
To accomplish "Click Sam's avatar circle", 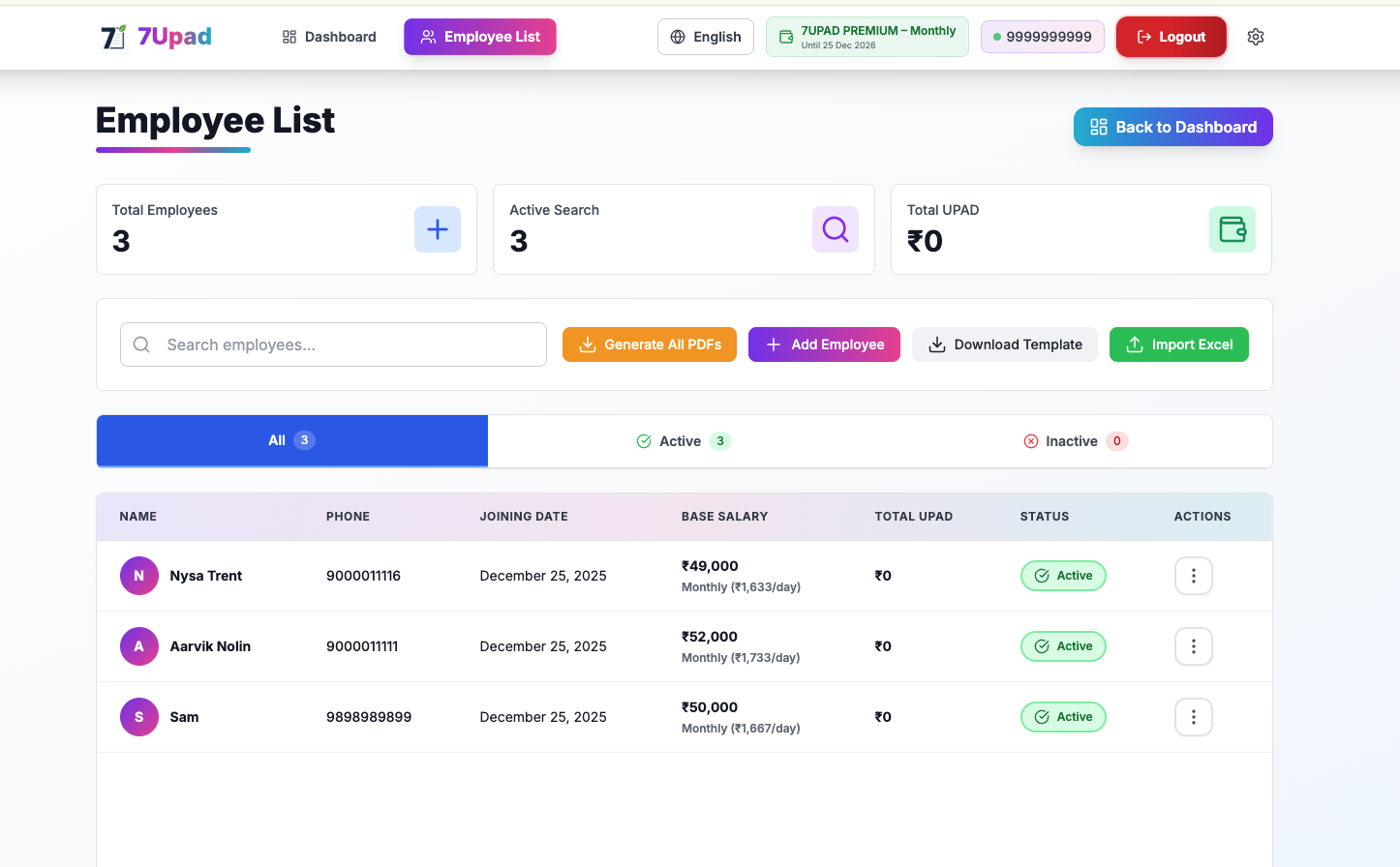I will pos(138,717).
